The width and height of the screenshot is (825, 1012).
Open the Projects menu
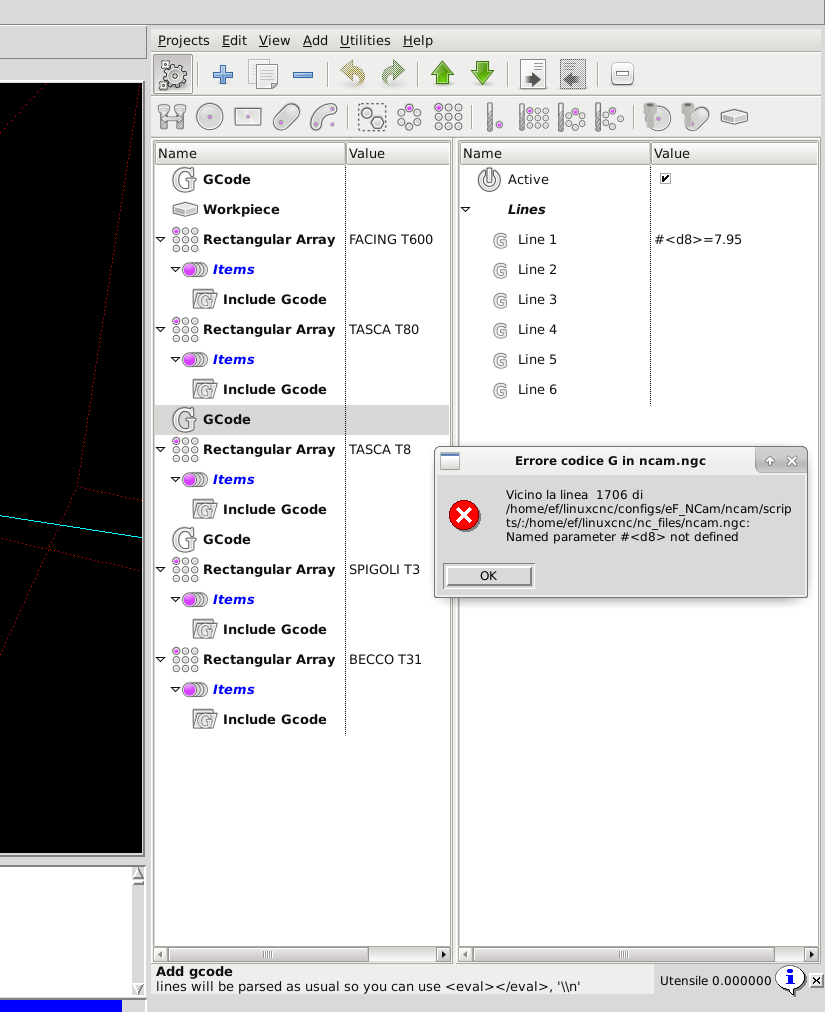(183, 41)
